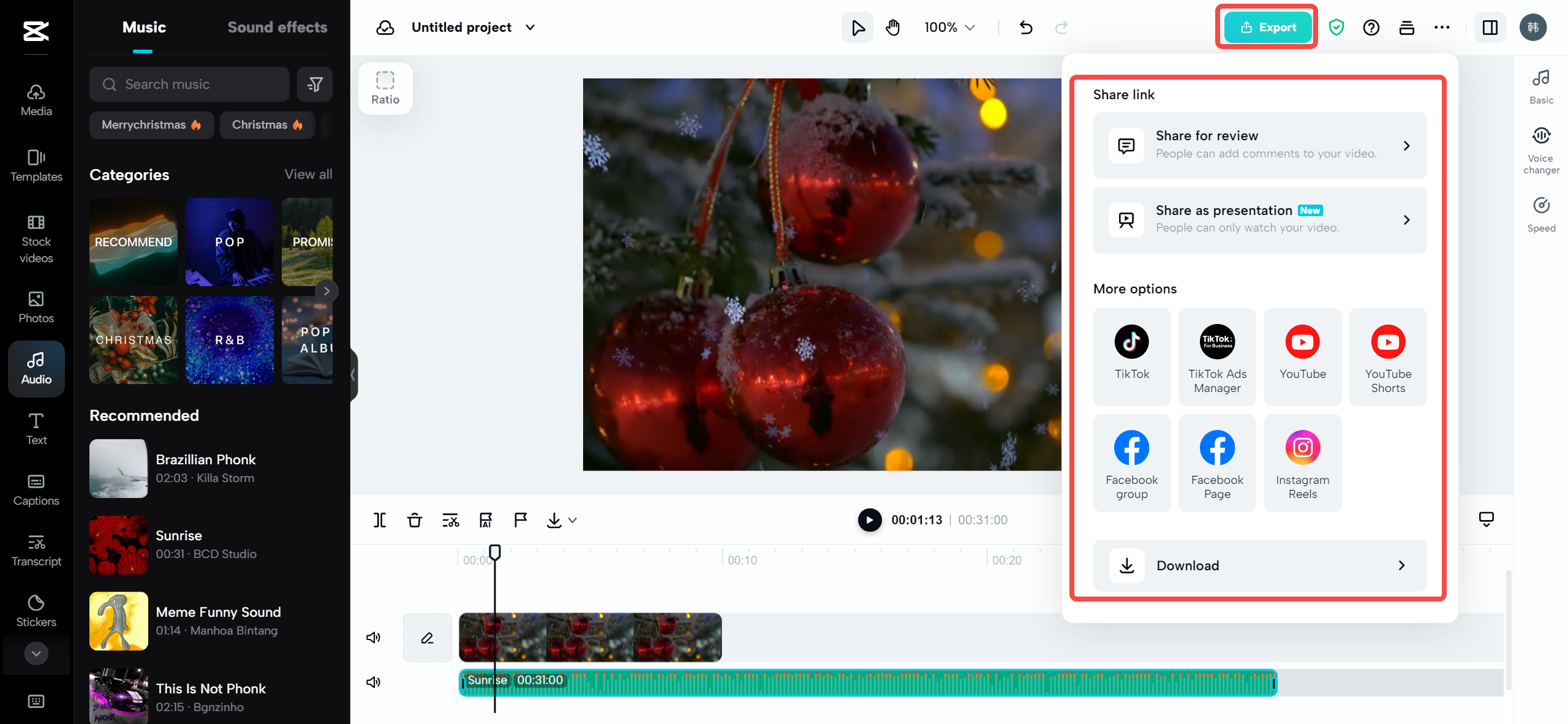The height and width of the screenshot is (724, 1568).
Task: Expand the Untitled project dropdown
Action: click(530, 27)
